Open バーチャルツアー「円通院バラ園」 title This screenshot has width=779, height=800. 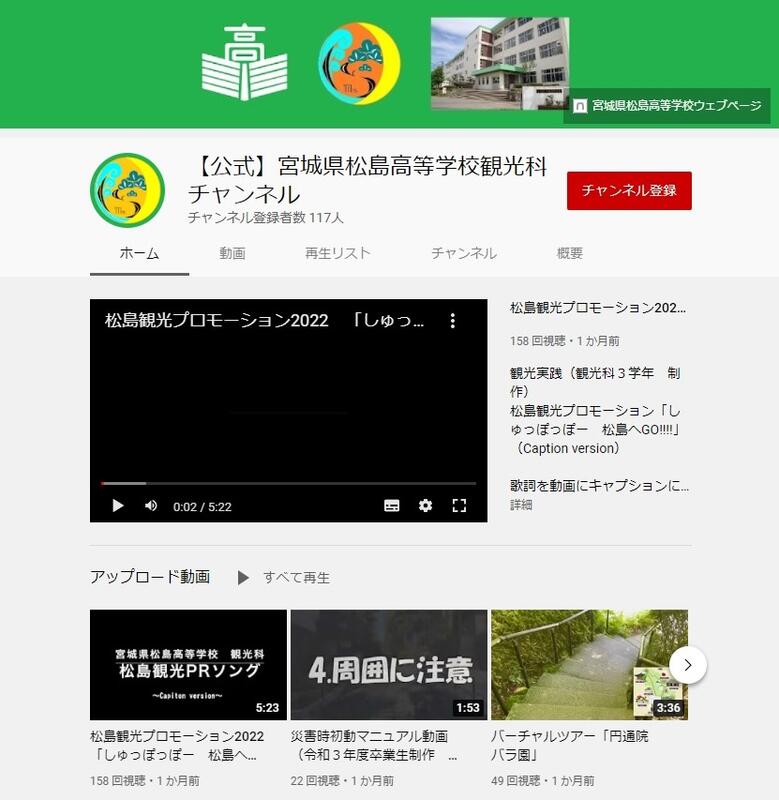(x=569, y=745)
